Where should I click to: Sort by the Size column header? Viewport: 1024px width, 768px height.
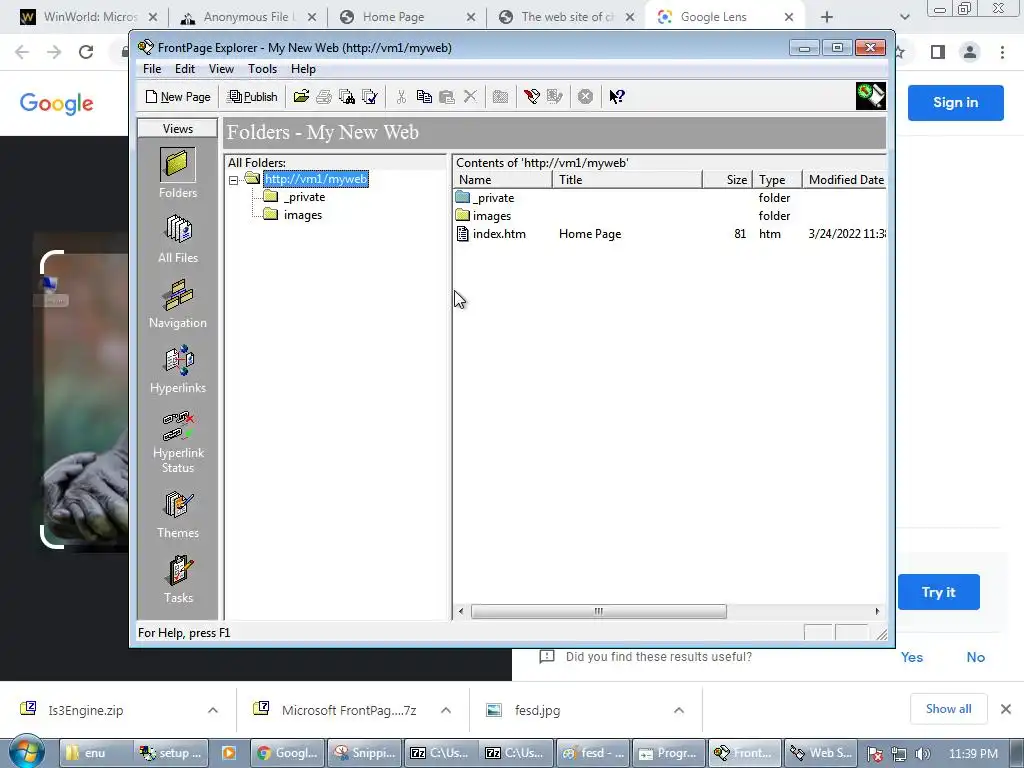[728, 180]
